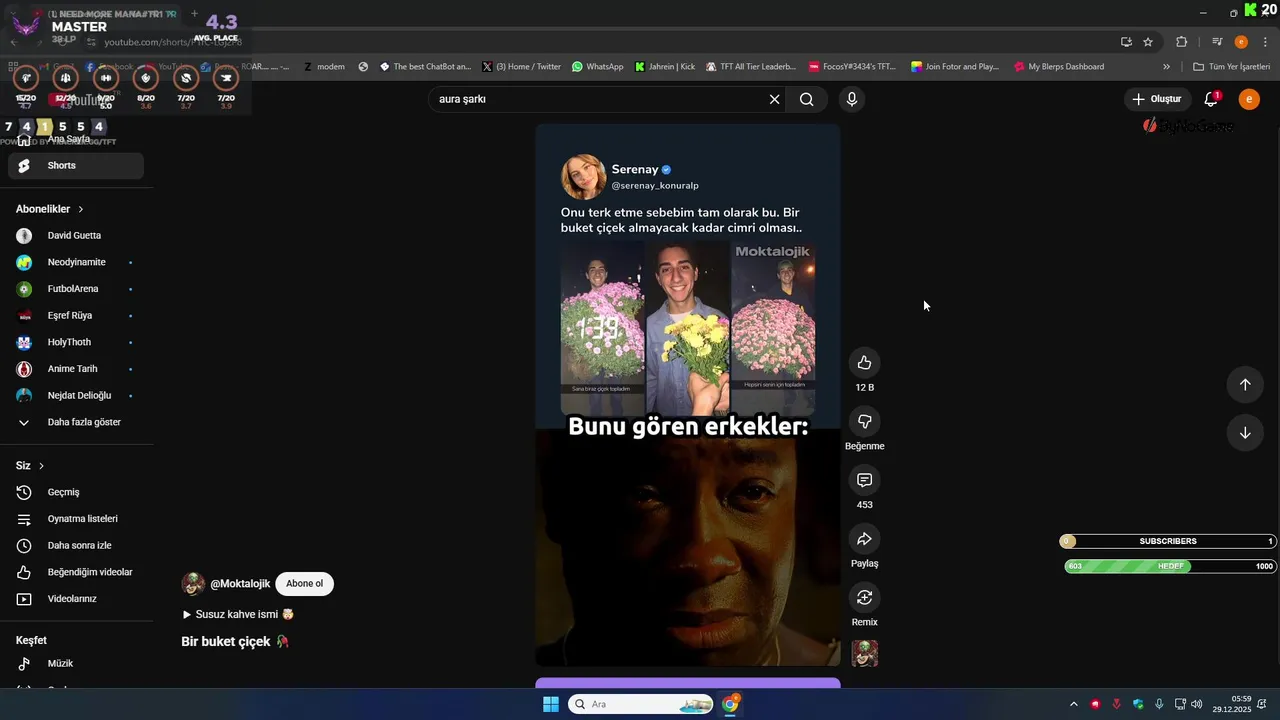
Task: Open the @Moktalojik channel link
Action: pyautogui.click(x=240, y=584)
